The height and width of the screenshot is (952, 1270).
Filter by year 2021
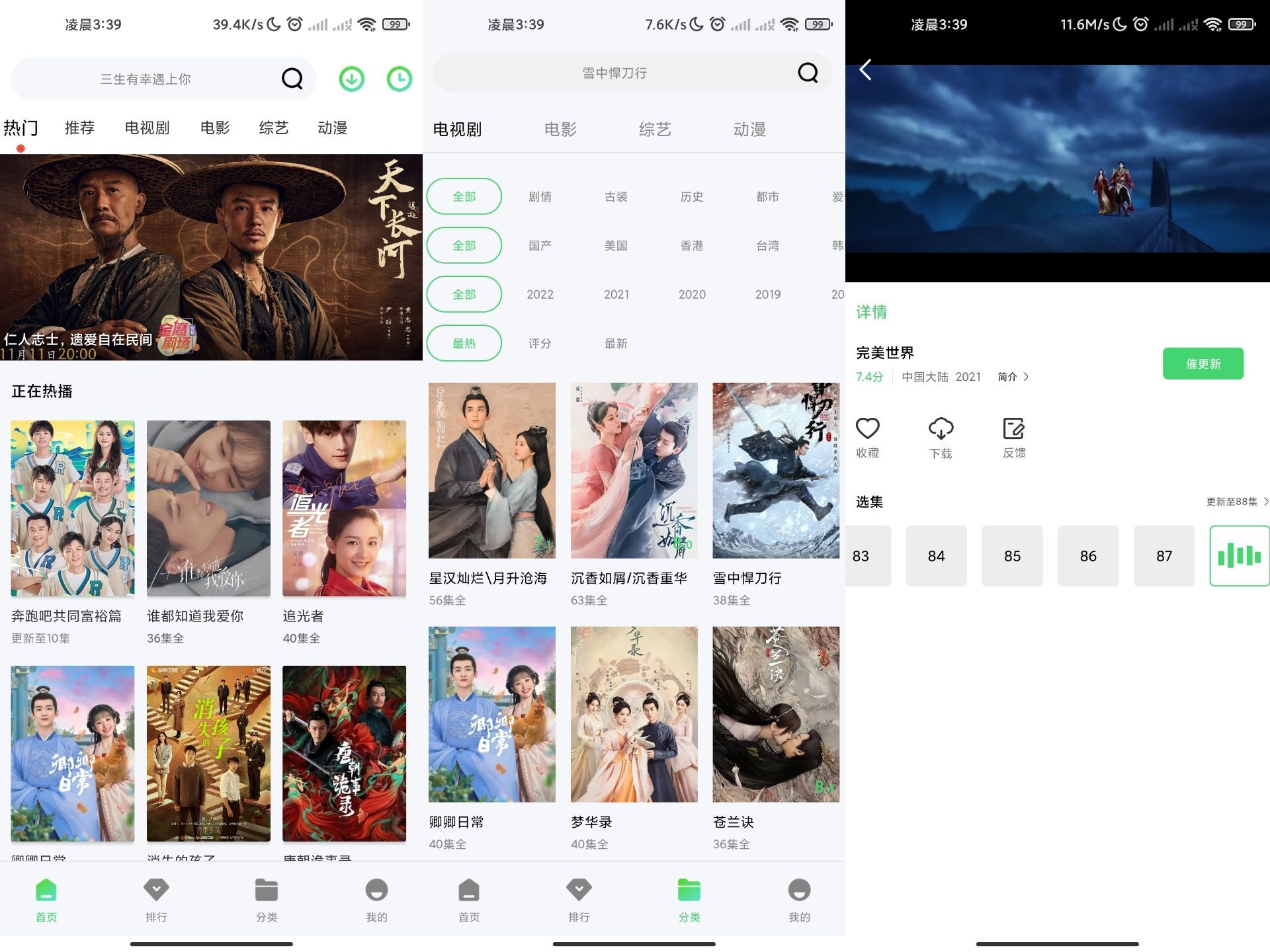point(616,294)
